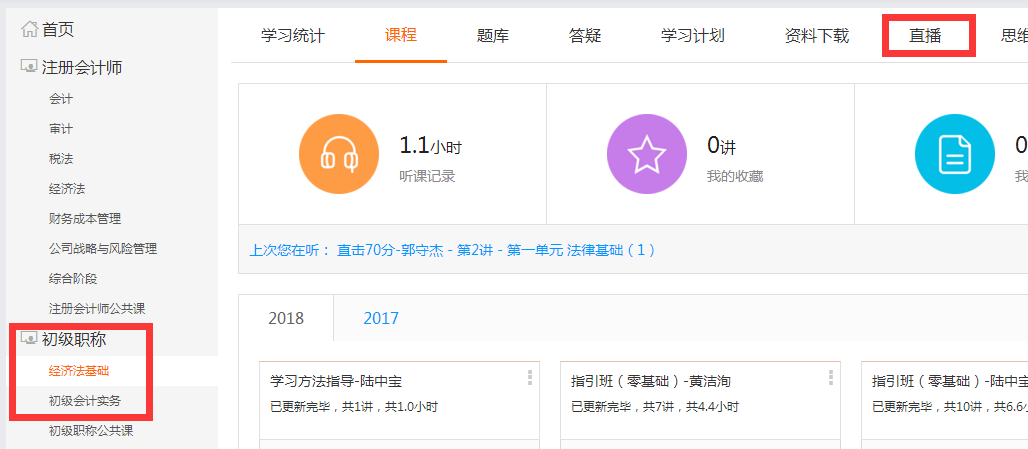The image size is (1028, 449).
Task: Switch to the 直播 tab
Action: pyautogui.click(x=925, y=36)
